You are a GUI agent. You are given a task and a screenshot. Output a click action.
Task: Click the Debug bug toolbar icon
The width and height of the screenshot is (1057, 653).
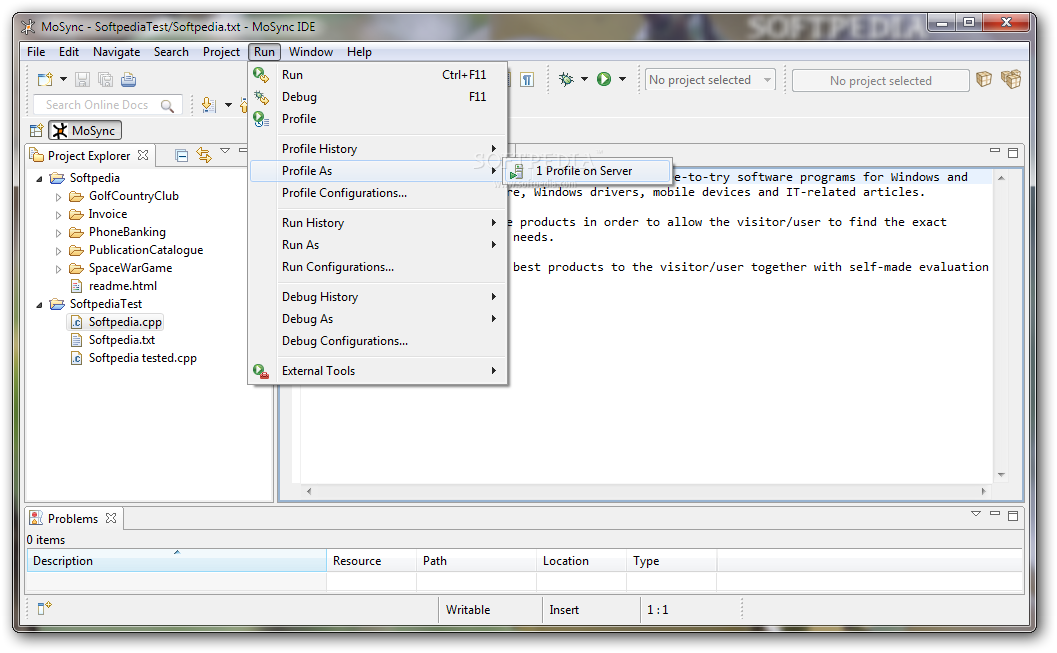566,80
